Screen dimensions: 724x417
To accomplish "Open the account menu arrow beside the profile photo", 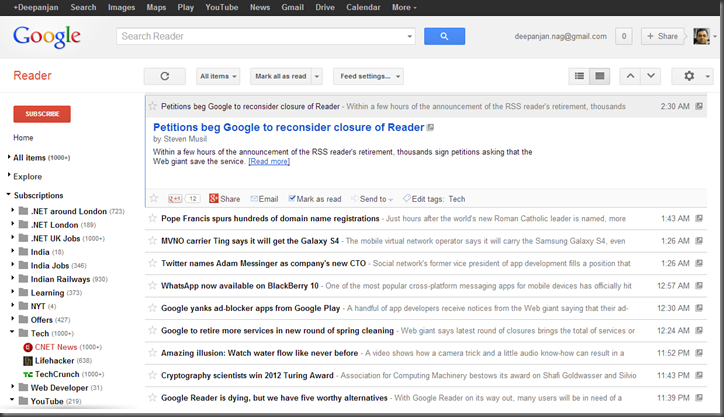I will click(x=715, y=36).
